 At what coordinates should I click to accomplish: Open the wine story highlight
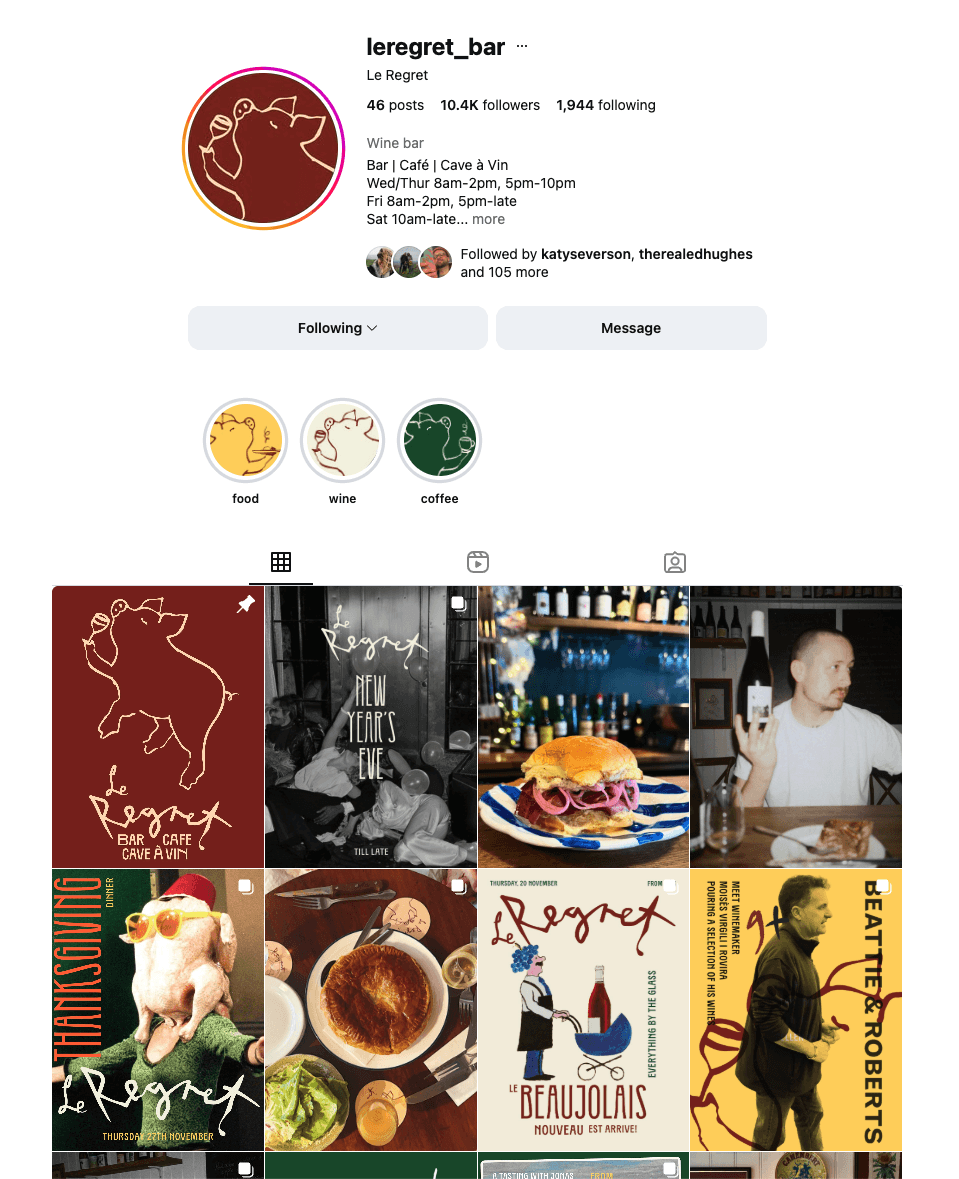coord(342,441)
